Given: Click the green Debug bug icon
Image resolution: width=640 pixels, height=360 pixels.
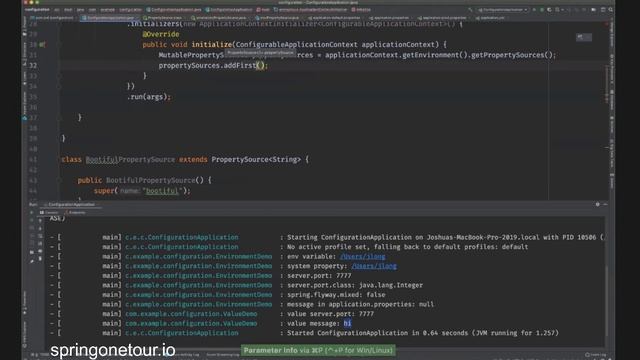Looking at the screenshot, I should click(542, 9).
